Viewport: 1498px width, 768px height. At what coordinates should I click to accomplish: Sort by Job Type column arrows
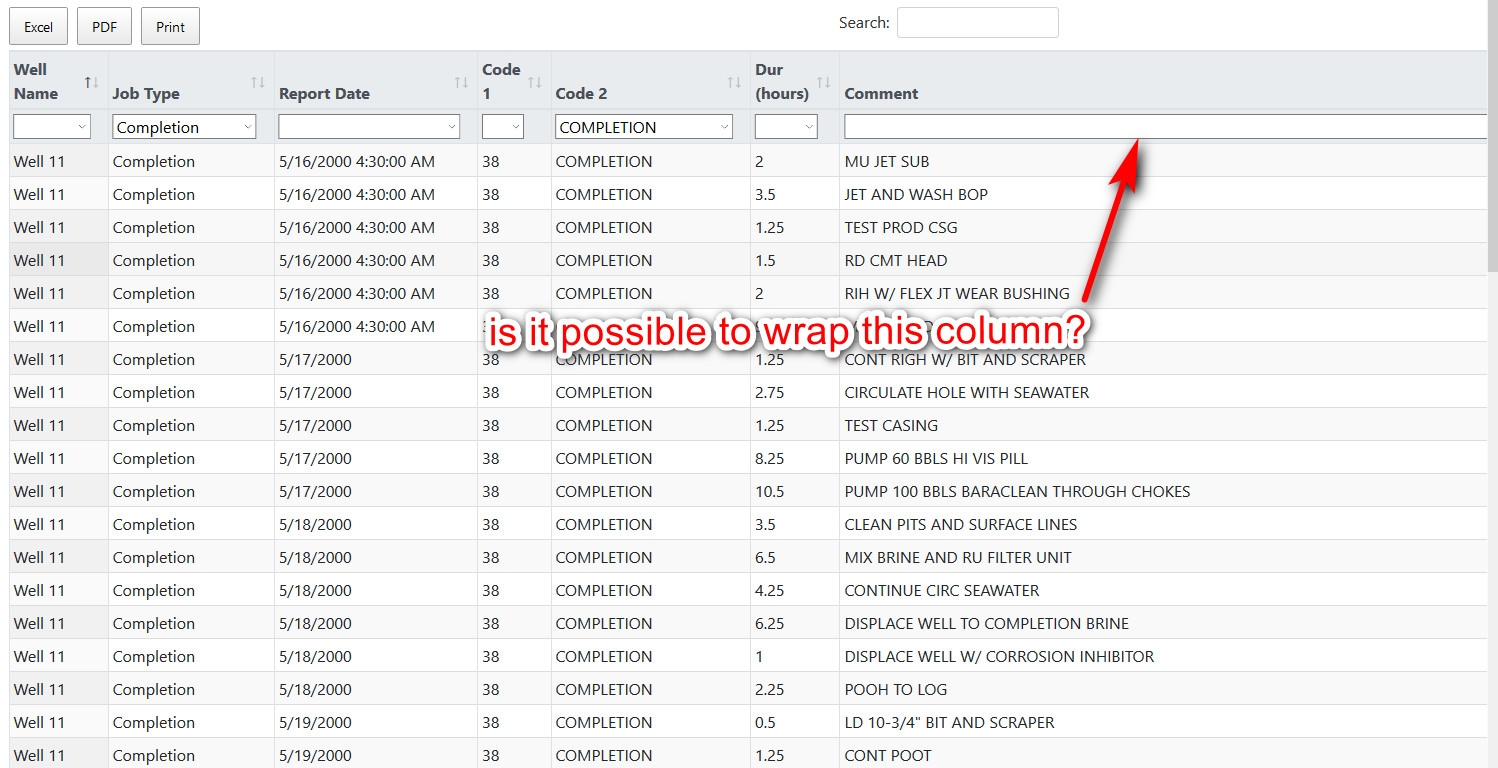258,82
